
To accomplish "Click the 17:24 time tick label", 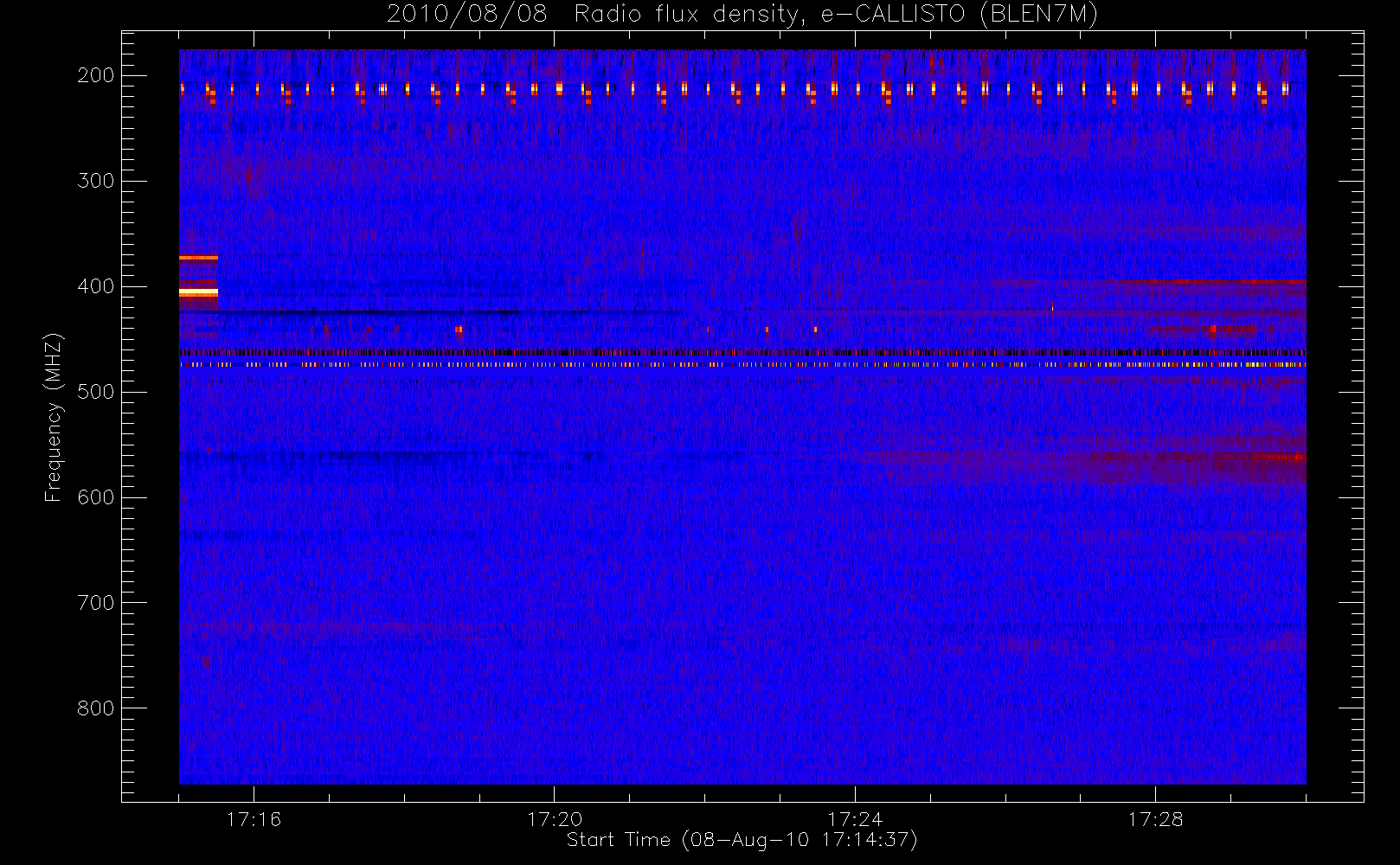I will (855, 819).
